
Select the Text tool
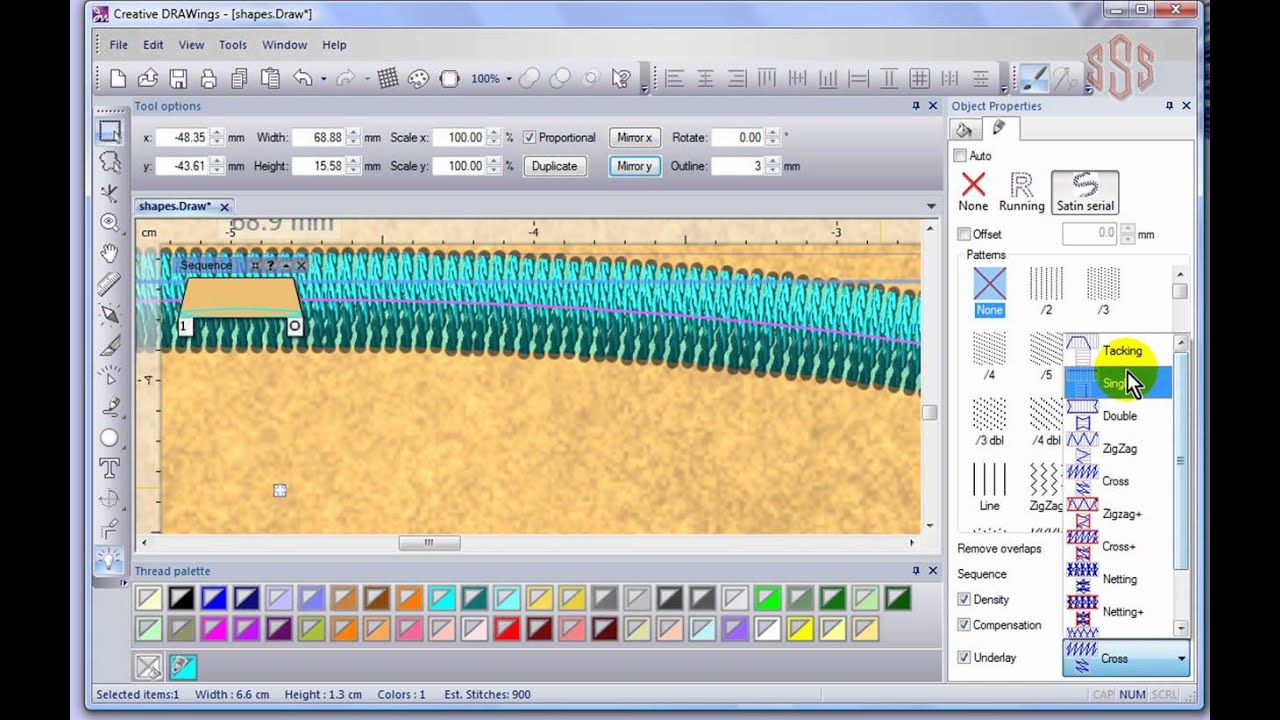[110, 468]
